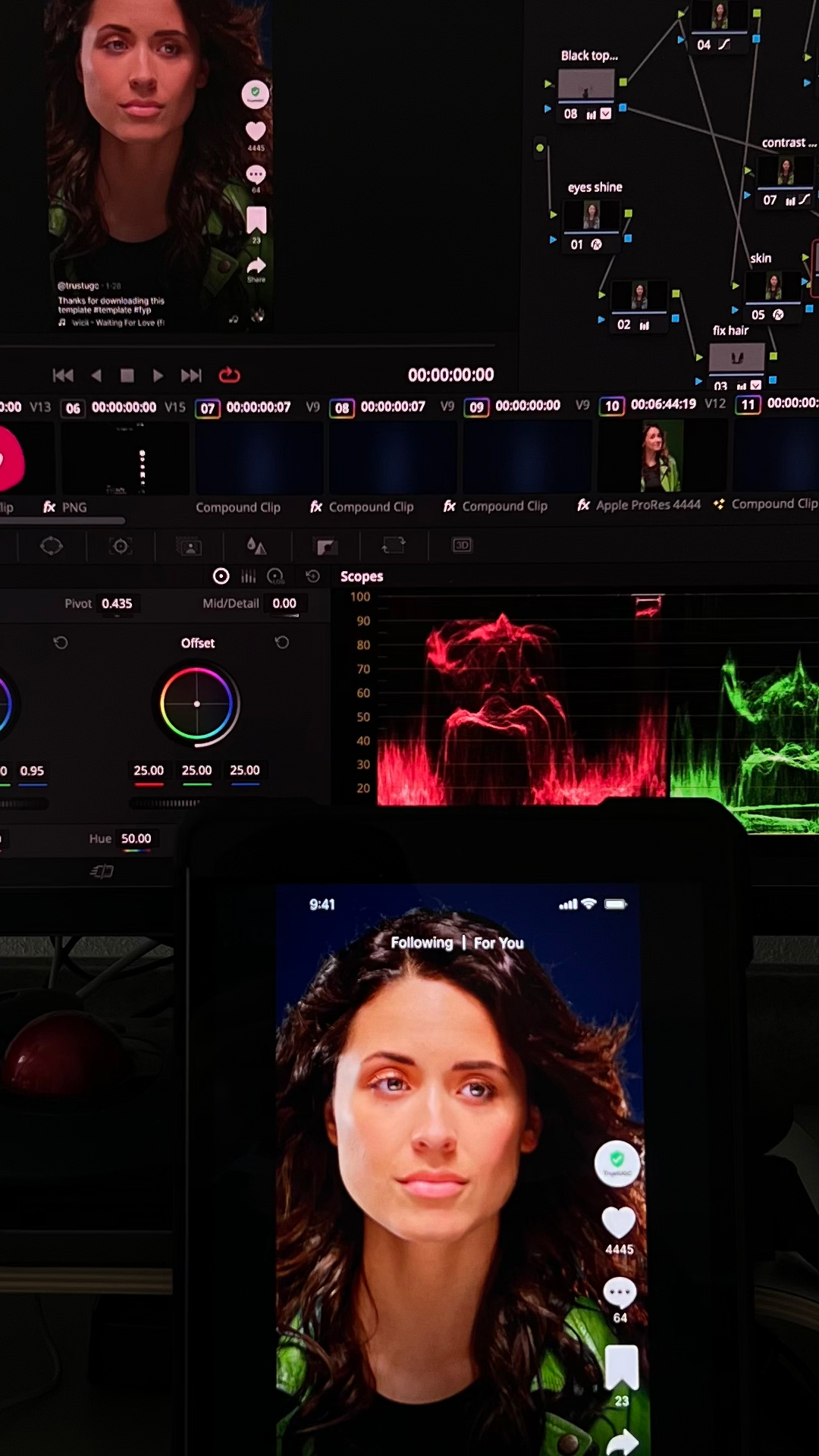Select the skin node 05
The image size is (819, 1456).
coord(773,287)
